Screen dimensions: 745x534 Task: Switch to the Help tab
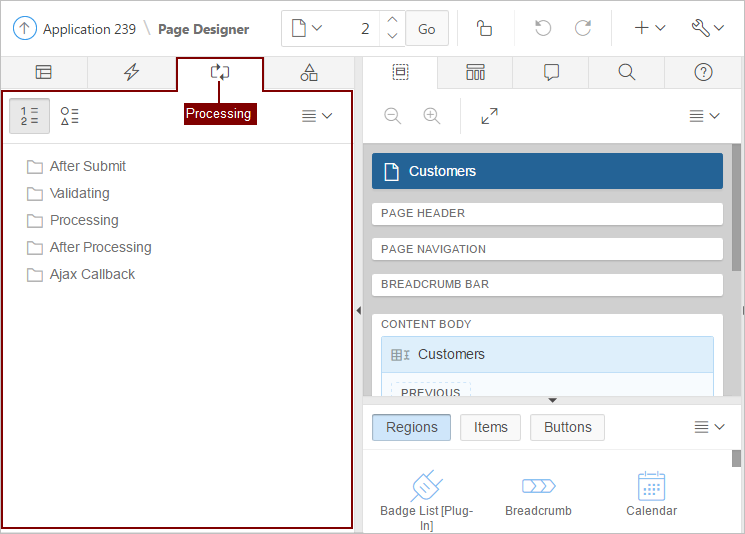(x=703, y=72)
